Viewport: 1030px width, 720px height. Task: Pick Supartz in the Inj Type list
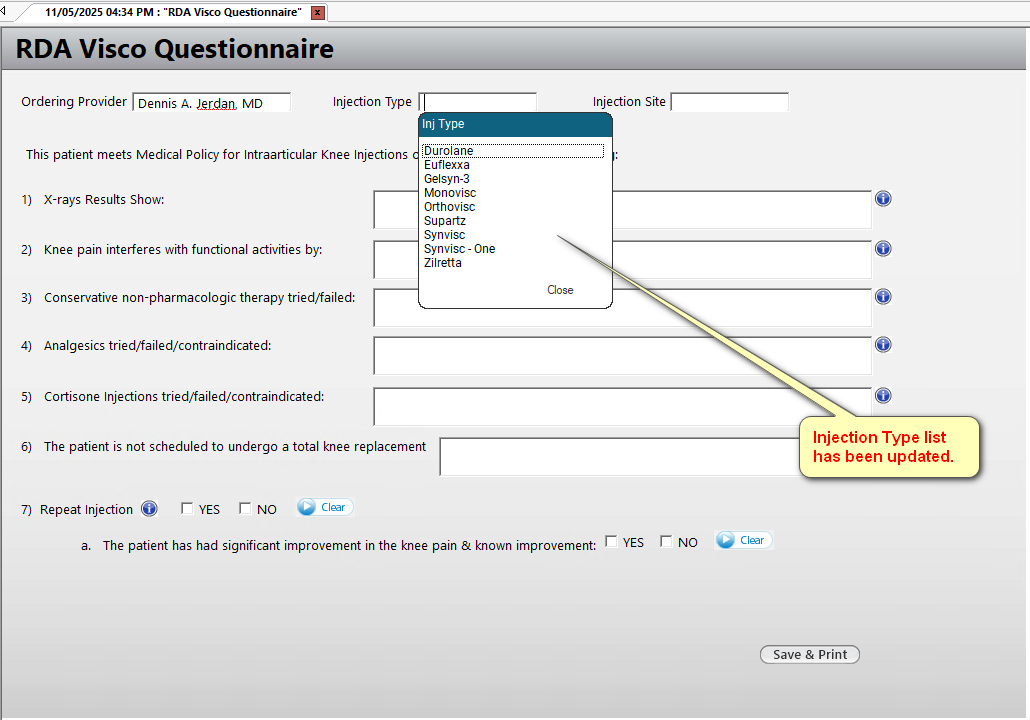point(445,221)
